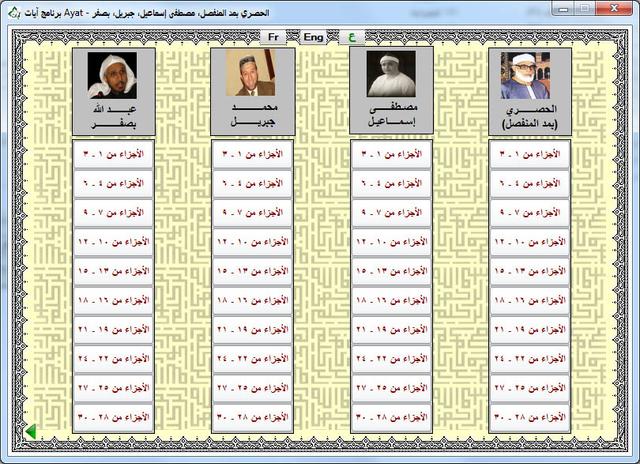
Task: Click the name label عبد الله بصفر
Action: 114,117
